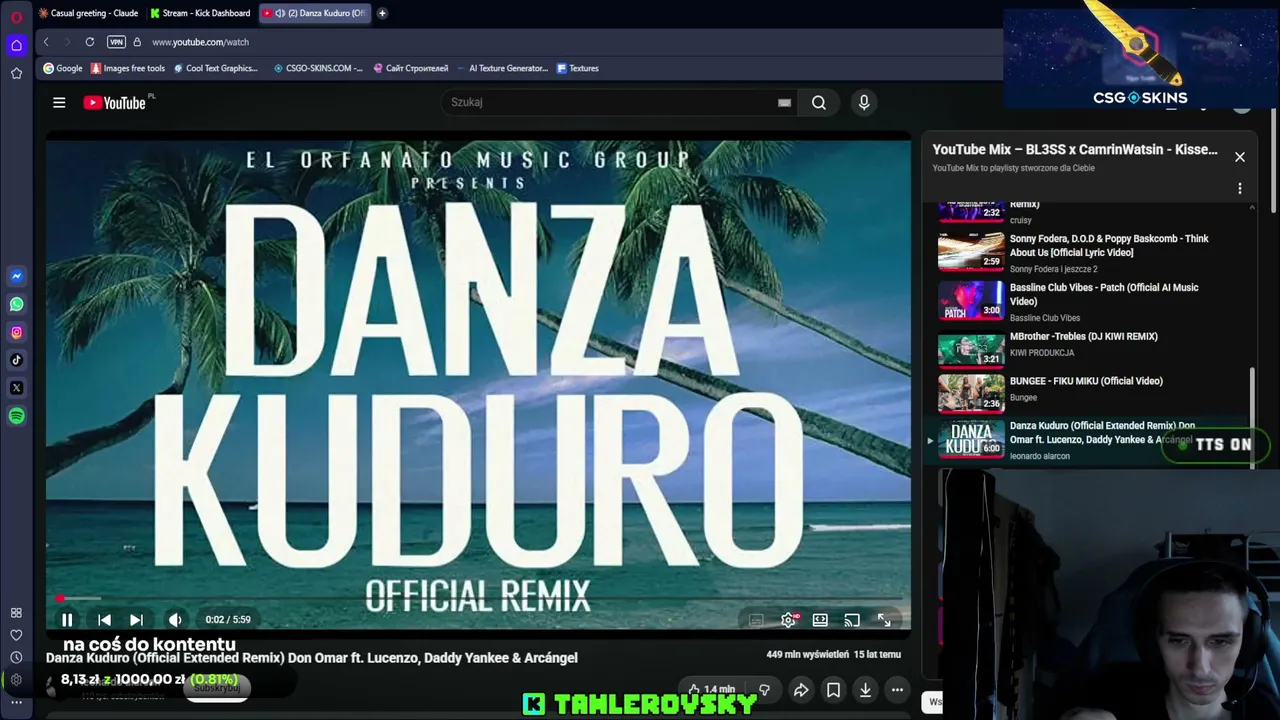Open a new browser tab
Viewport: 1280px width, 720px height.
coord(382,13)
